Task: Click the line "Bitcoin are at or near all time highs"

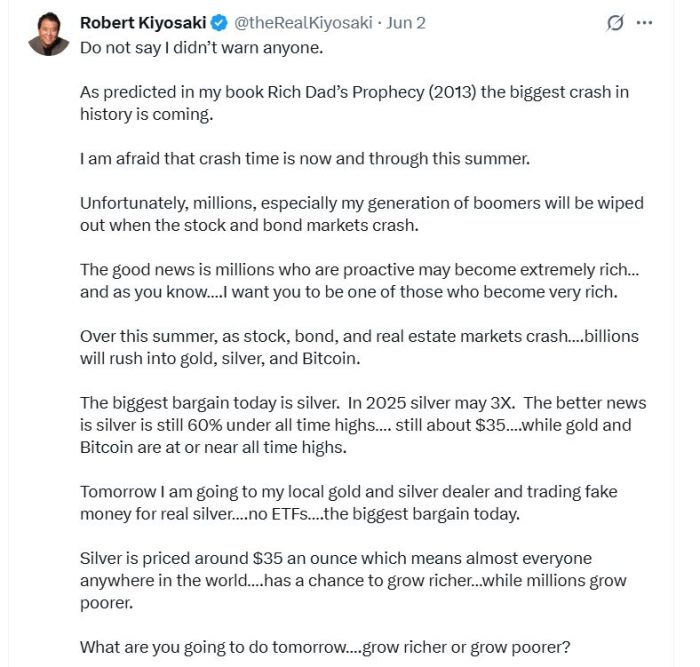Action: coord(213,447)
